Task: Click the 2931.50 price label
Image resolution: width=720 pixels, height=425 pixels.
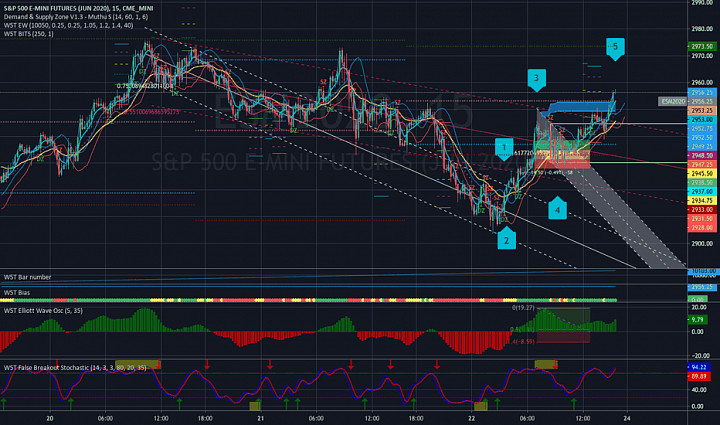Action: pyautogui.click(x=702, y=218)
